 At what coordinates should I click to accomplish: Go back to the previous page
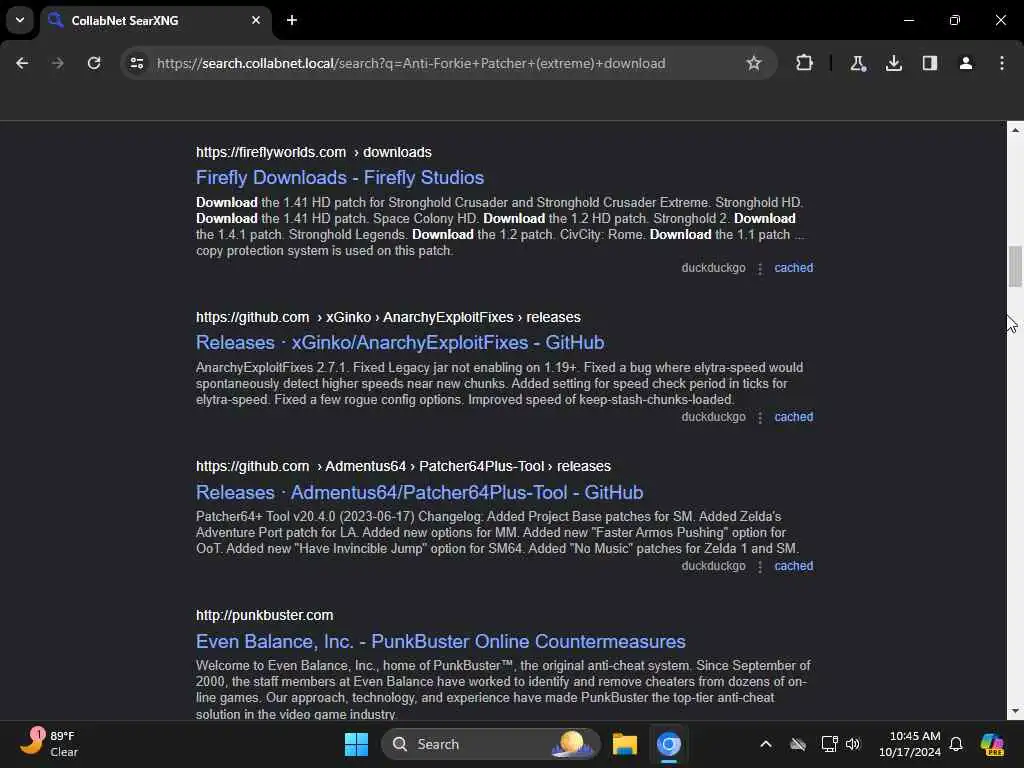[x=22, y=63]
